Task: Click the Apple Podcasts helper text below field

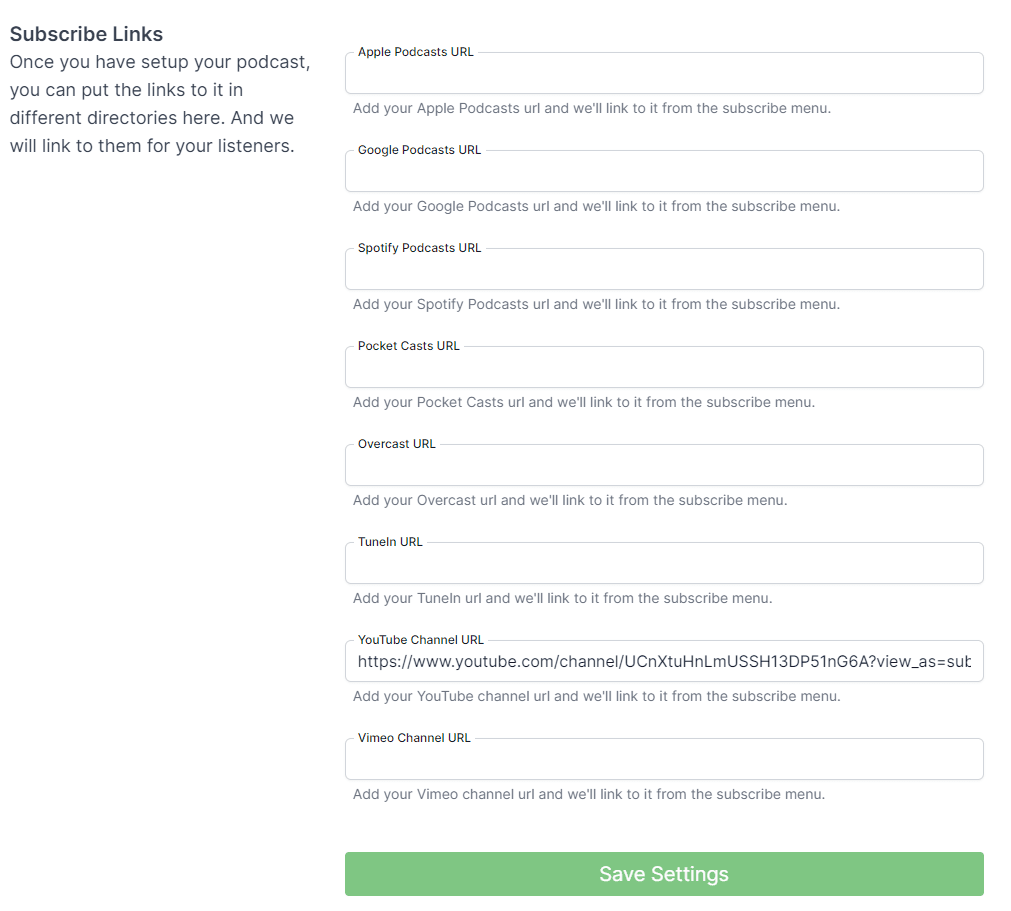Action: coord(591,108)
